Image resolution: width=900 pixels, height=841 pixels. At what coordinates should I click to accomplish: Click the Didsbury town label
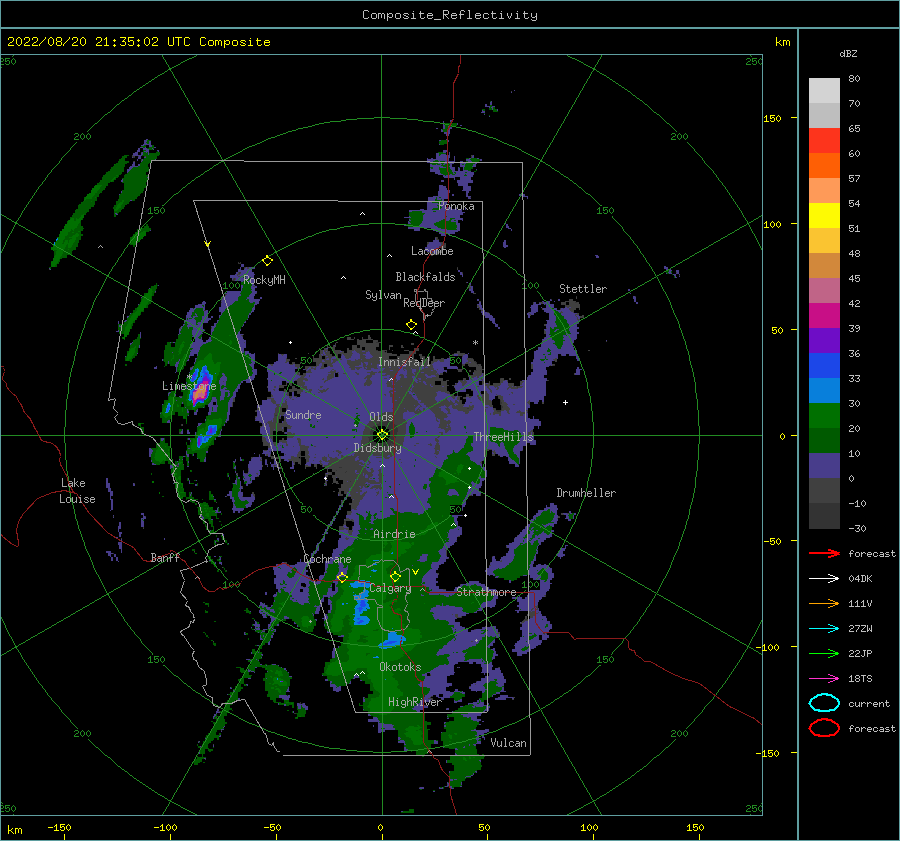click(377, 448)
